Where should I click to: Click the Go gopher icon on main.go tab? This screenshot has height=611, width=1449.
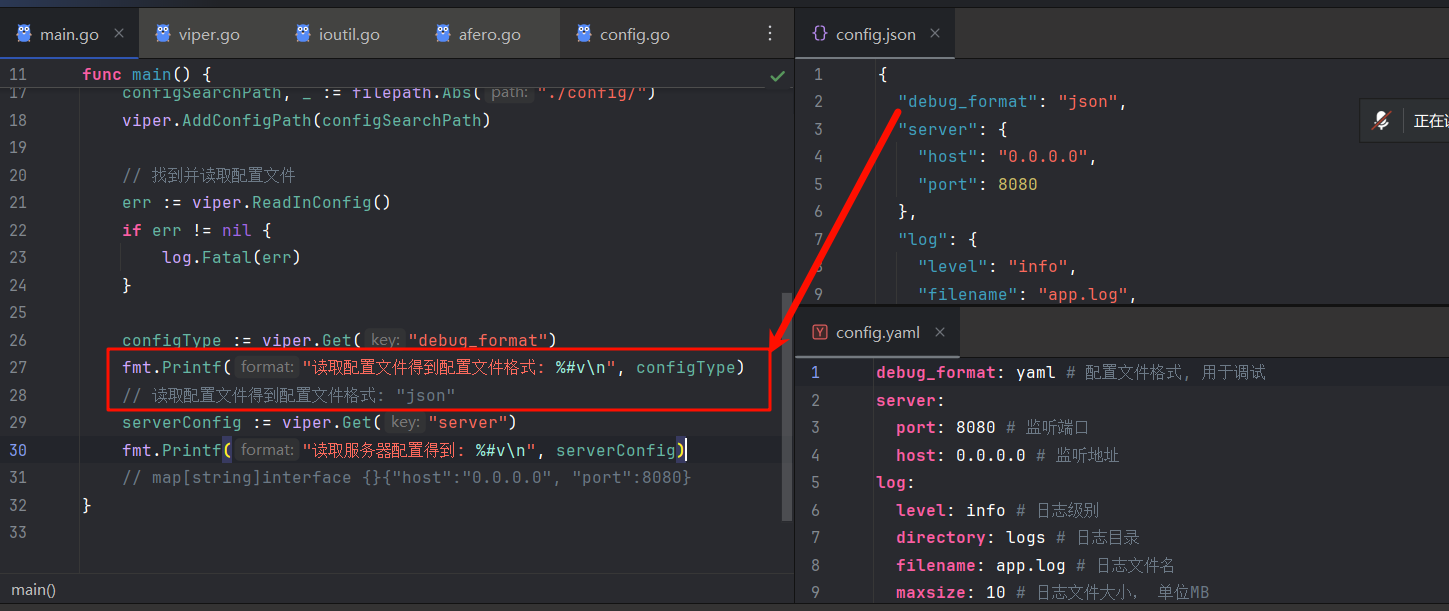24,34
